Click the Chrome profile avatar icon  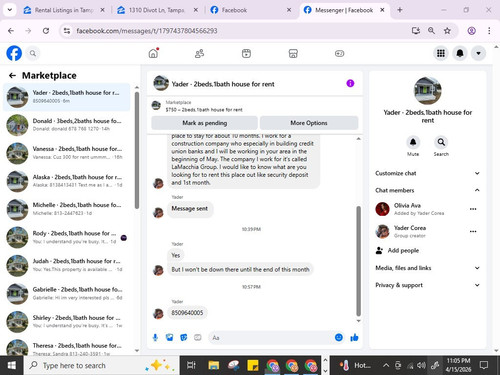(x=471, y=31)
